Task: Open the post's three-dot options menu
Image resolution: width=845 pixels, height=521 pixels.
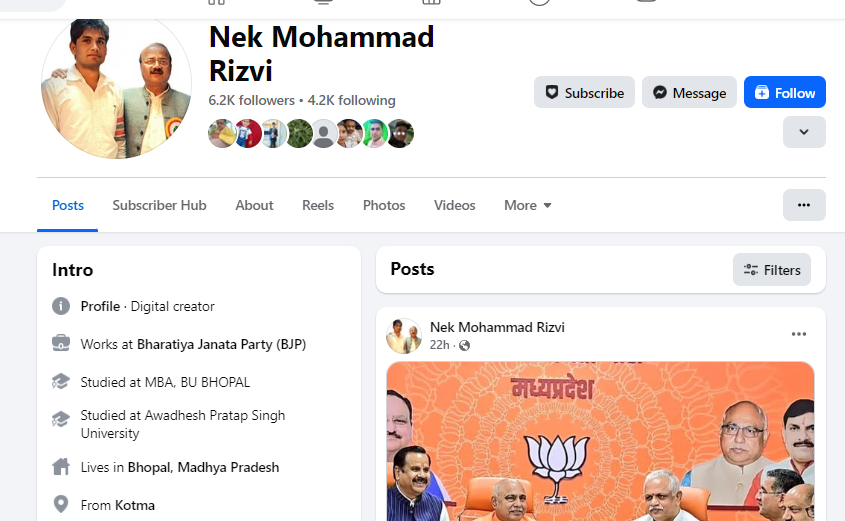Action: tap(799, 334)
